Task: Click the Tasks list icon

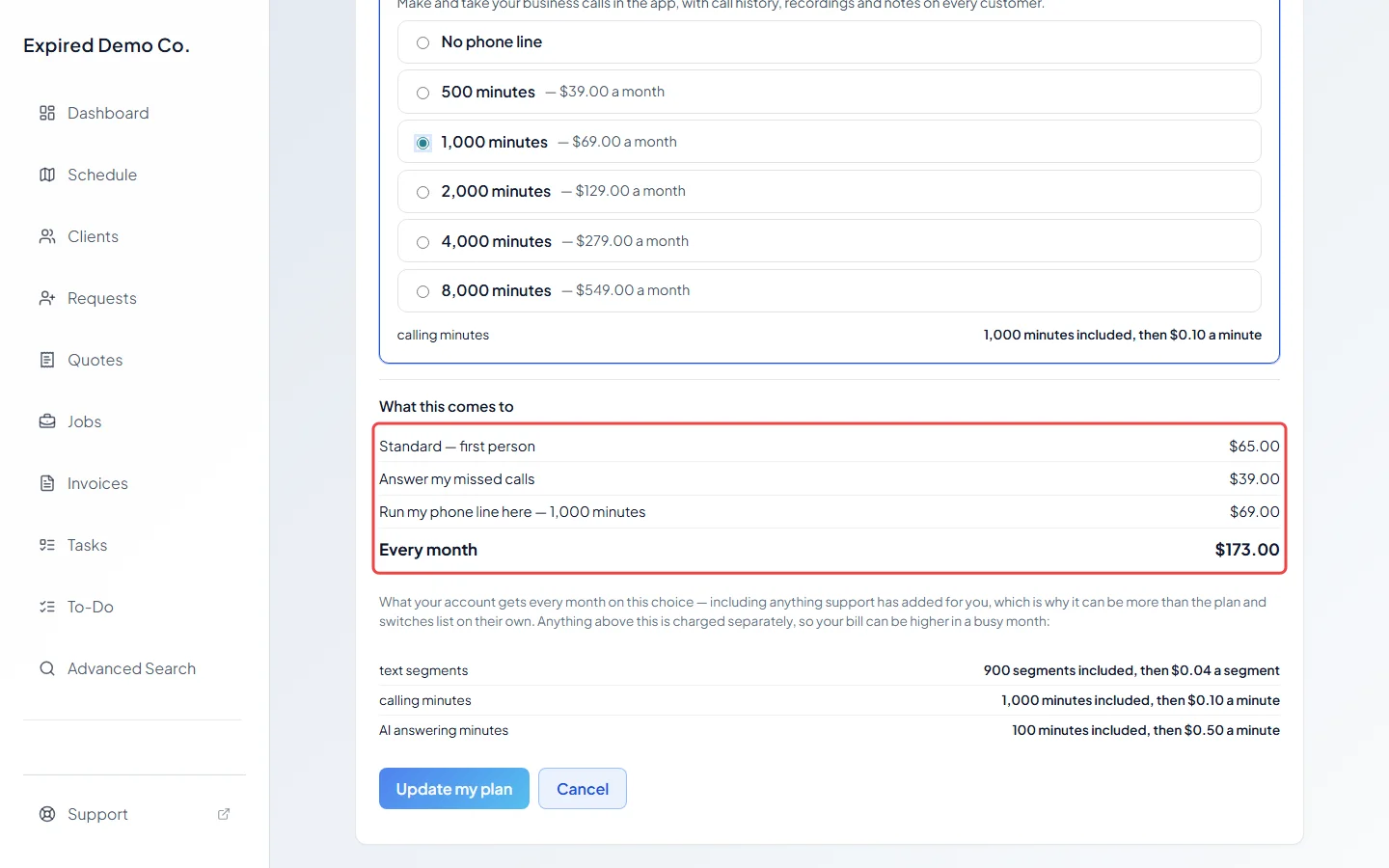Action: pyautogui.click(x=47, y=545)
